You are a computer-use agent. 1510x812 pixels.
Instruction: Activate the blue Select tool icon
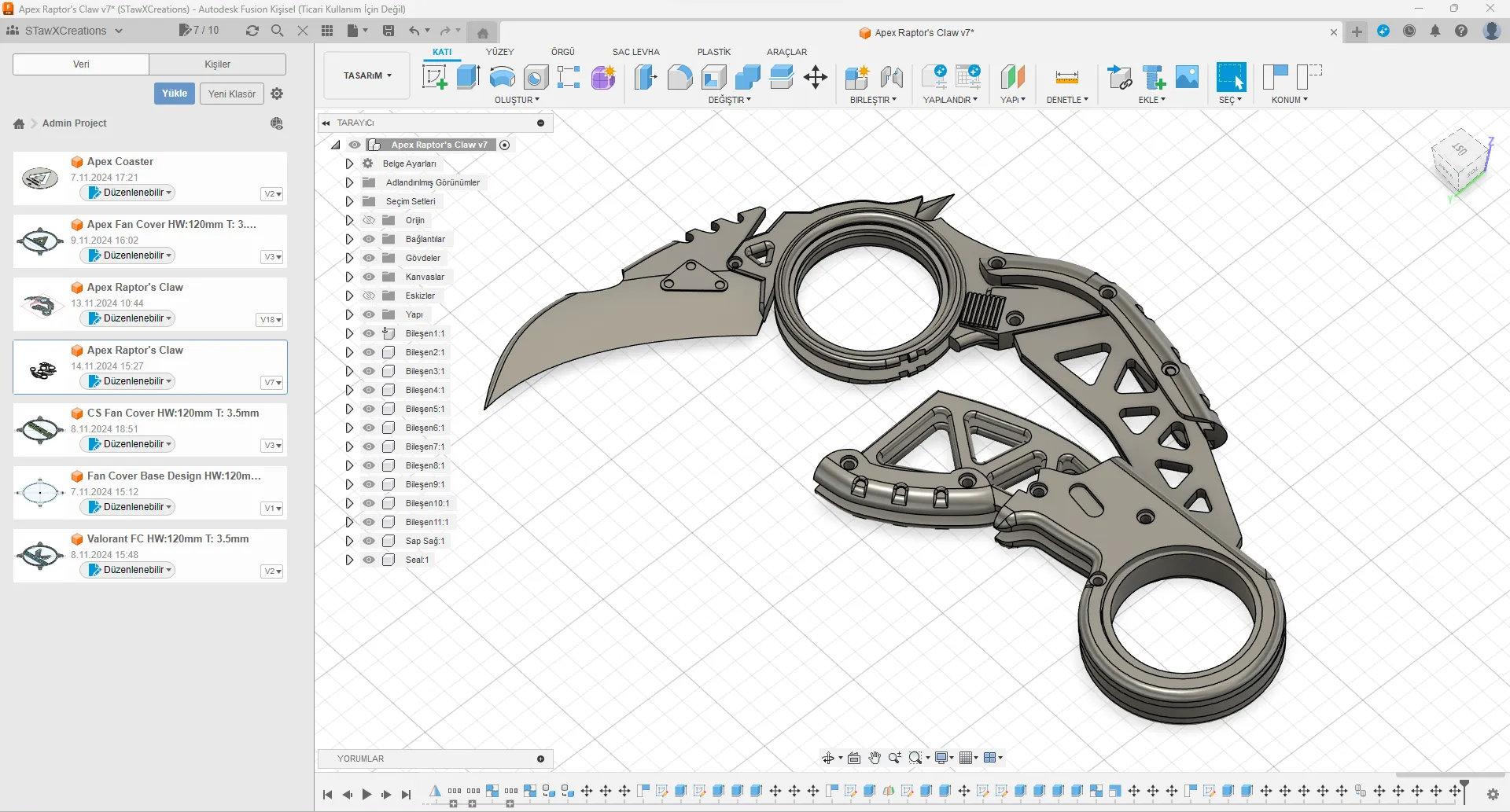point(1231,77)
